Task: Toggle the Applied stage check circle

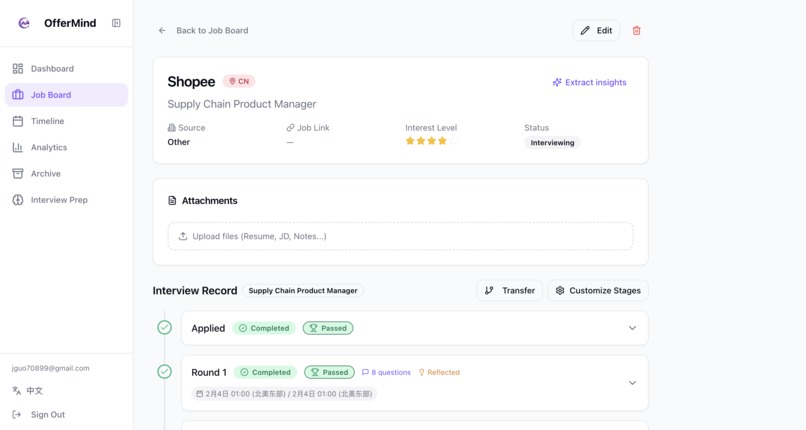Action: coord(164,328)
